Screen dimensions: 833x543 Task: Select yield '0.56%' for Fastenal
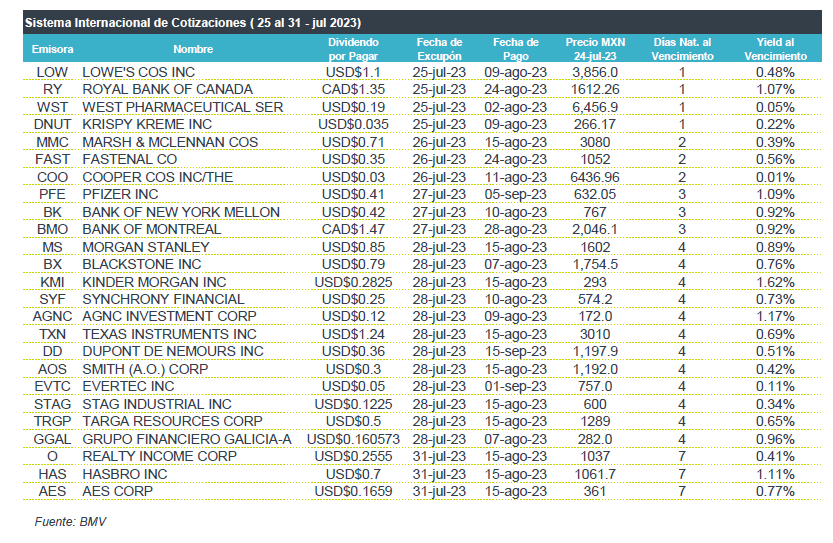[775, 159]
